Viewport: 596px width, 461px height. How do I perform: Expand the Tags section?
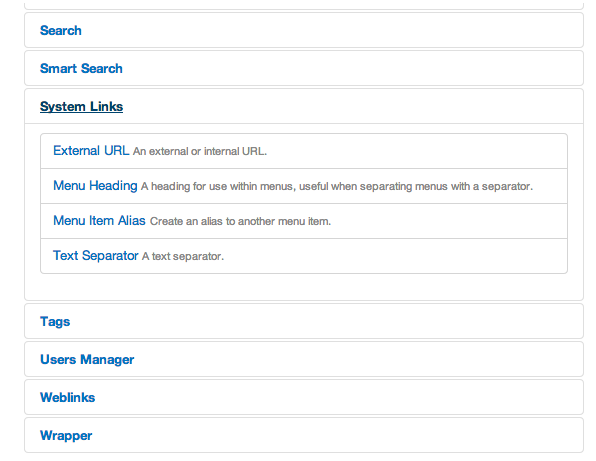point(55,322)
